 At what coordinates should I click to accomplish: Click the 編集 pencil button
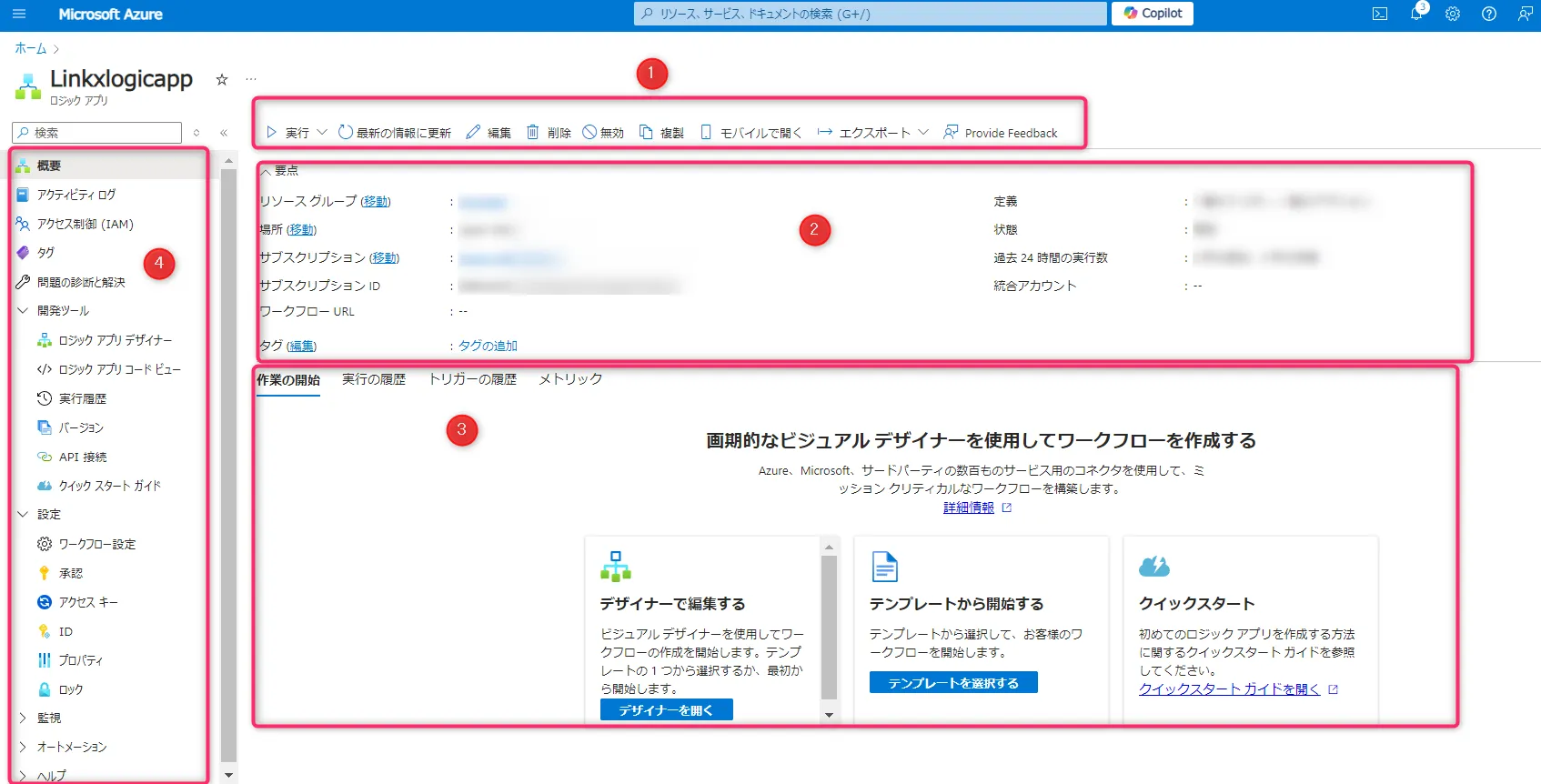point(488,133)
